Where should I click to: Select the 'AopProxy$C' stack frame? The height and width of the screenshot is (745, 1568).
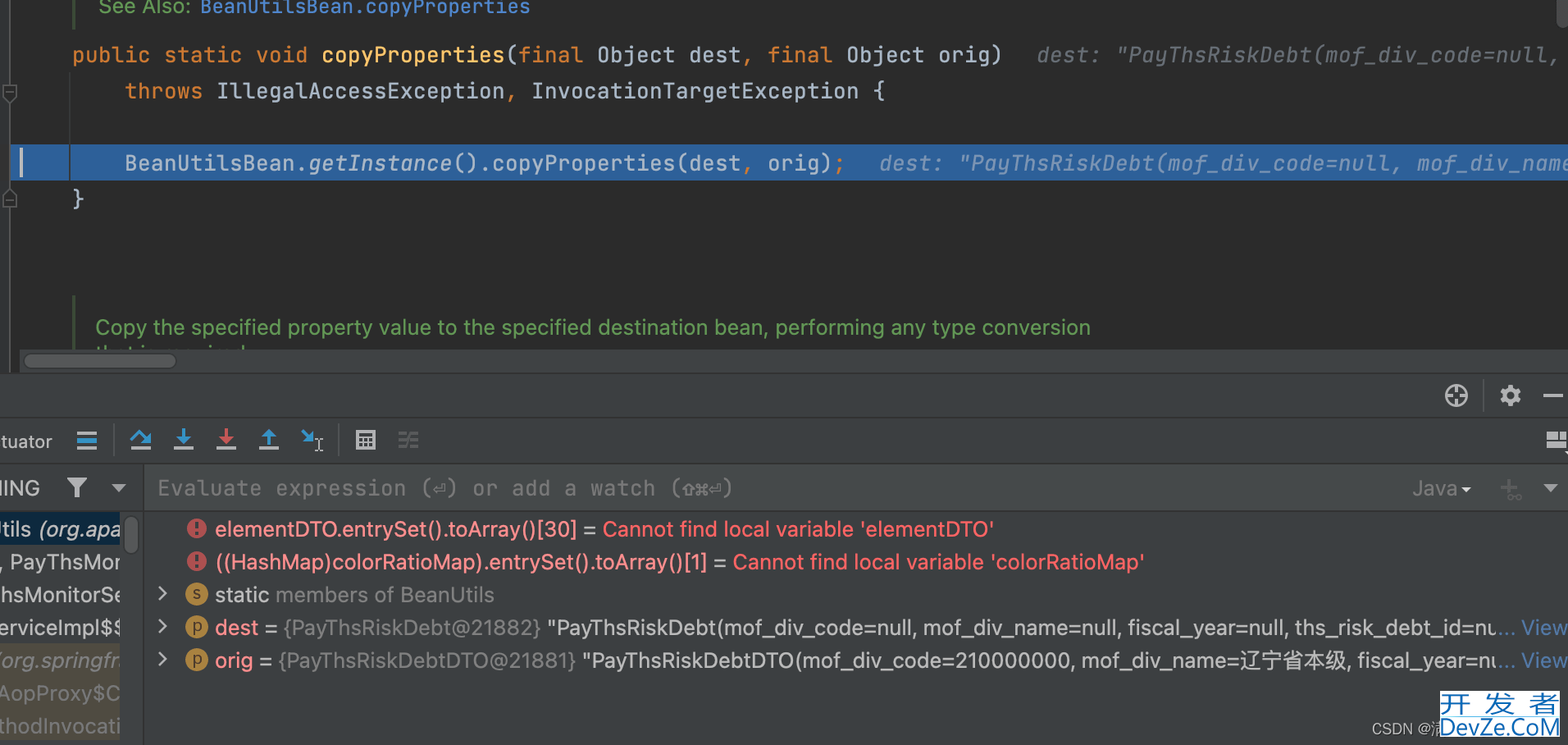pos(61,693)
